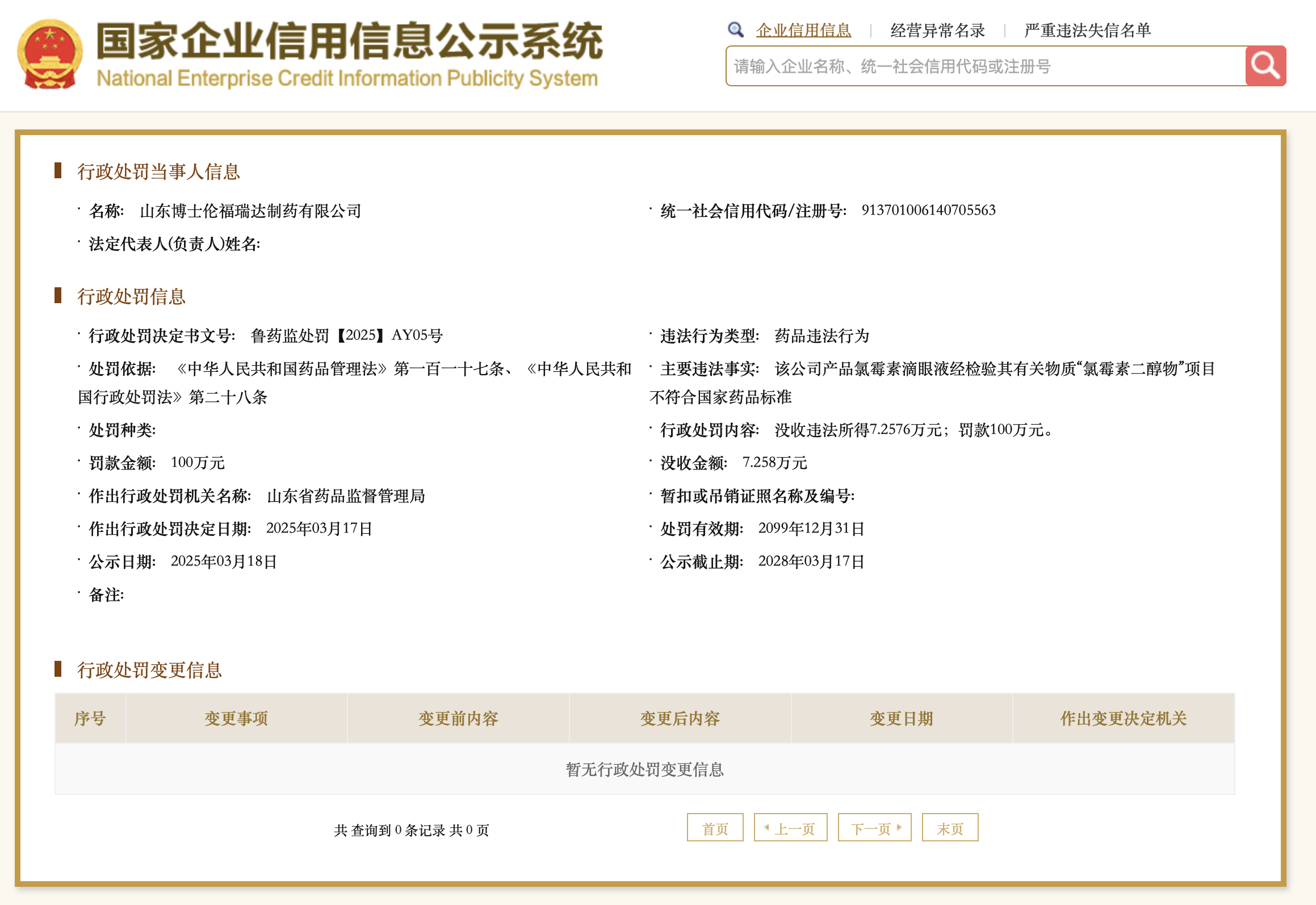Viewport: 1316px width, 905px height.
Task: Click the company name 山东博士伦福瑞达制药有限公司
Action: click(x=250, y=211)
